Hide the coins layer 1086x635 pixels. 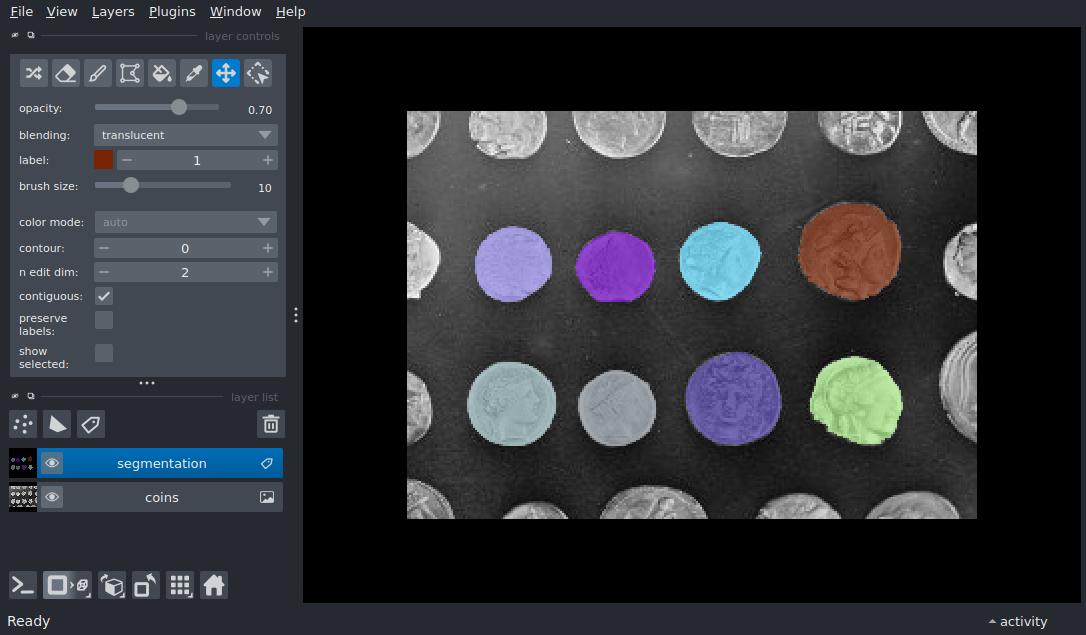tap(52, 497)
